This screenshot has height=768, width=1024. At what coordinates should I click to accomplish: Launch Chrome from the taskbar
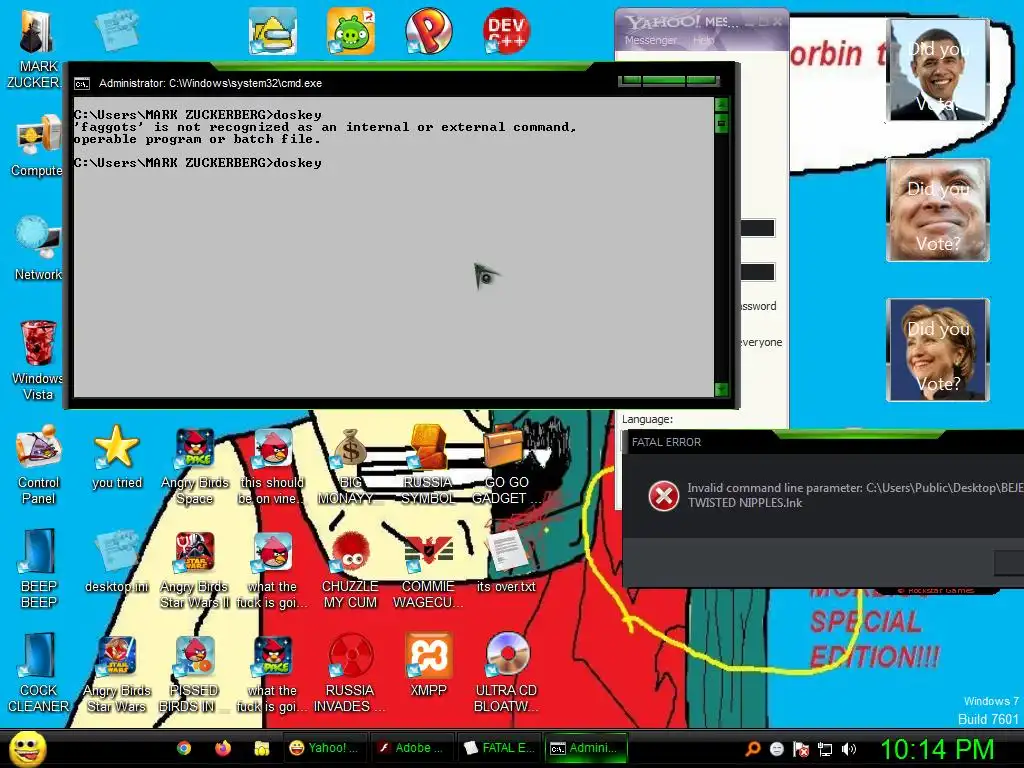click(x=184, y=748)
